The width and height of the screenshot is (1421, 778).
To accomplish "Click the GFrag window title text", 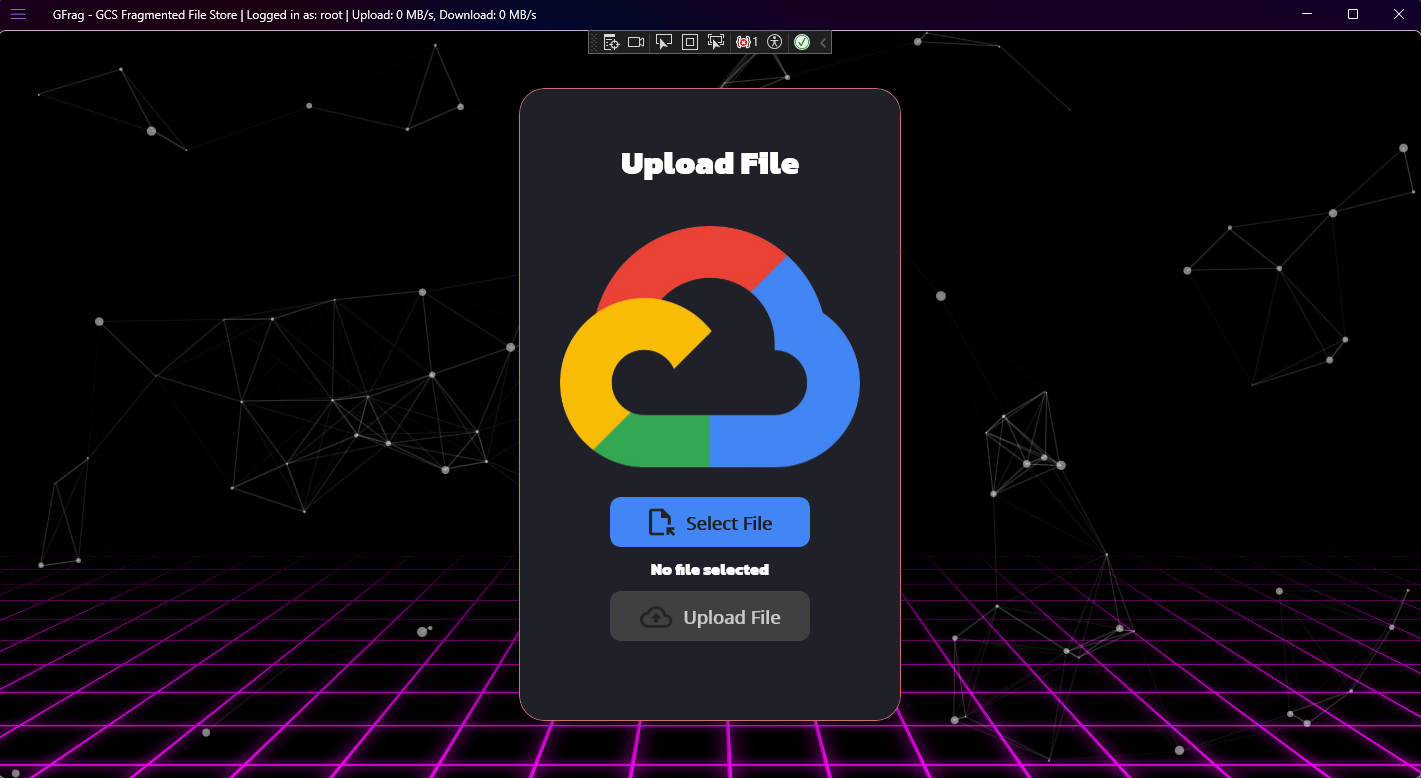I will (x=295, y=14).
